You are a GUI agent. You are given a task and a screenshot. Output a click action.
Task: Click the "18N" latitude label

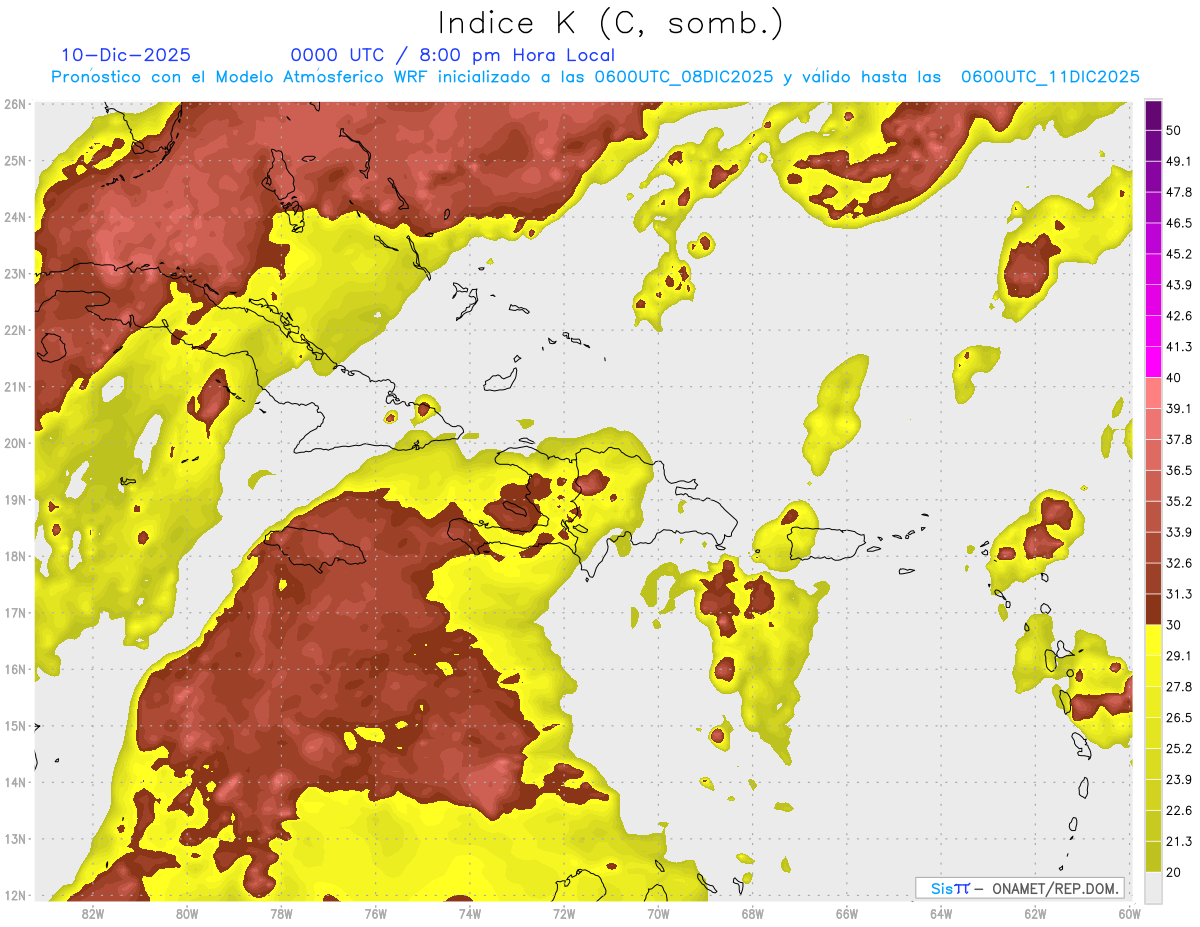pos(15,556)
